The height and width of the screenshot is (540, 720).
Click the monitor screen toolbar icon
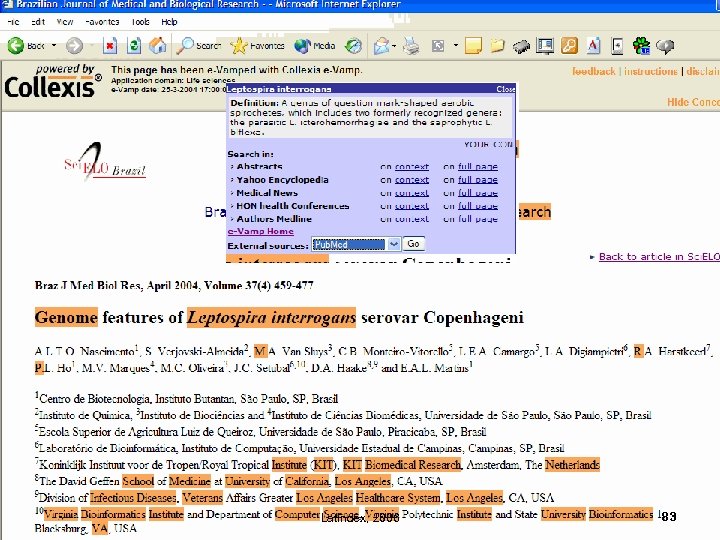(x=545, y=46)
